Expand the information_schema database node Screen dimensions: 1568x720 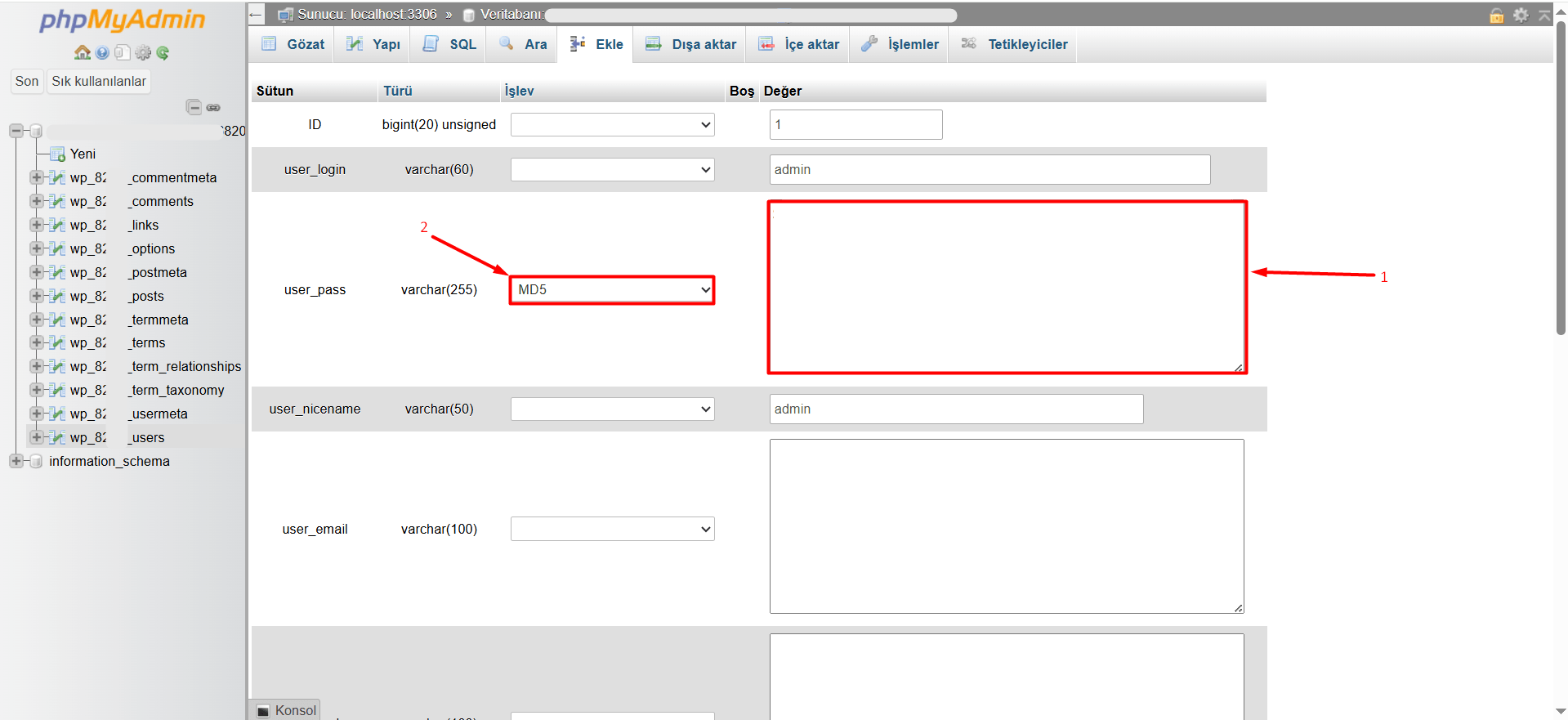(16, 461)
